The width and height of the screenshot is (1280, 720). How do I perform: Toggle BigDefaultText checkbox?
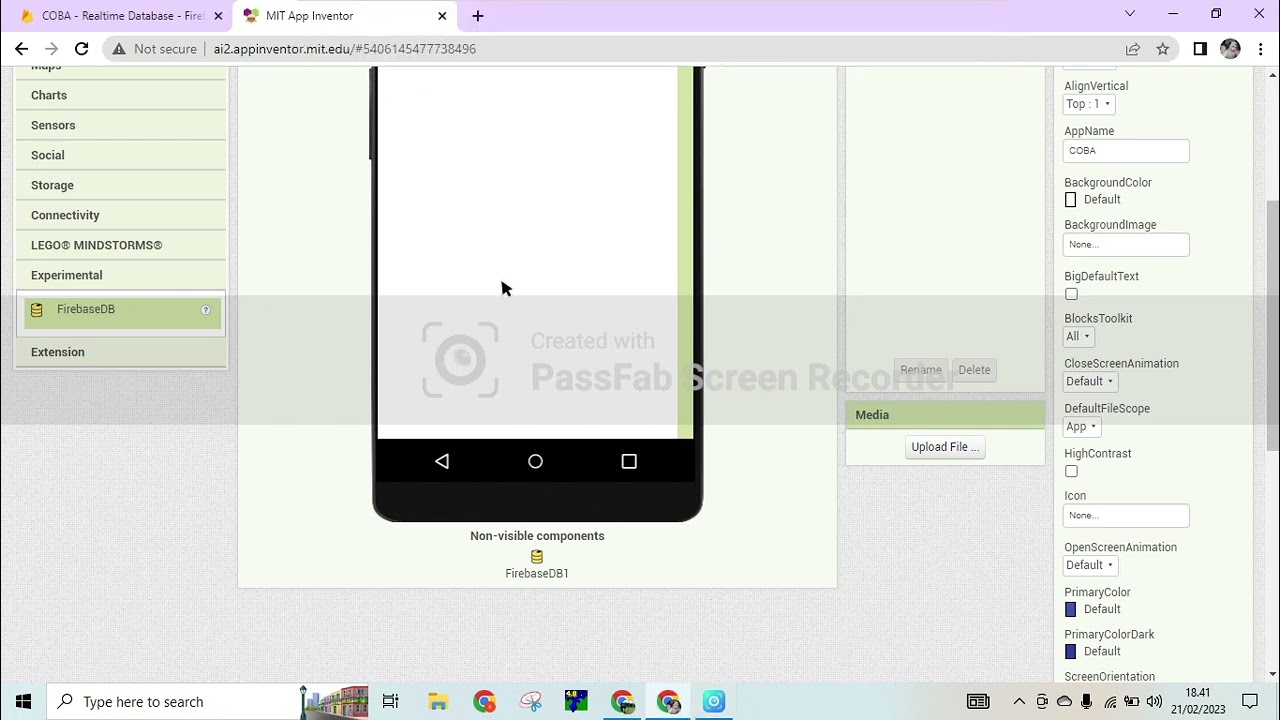pos(1071,294)
